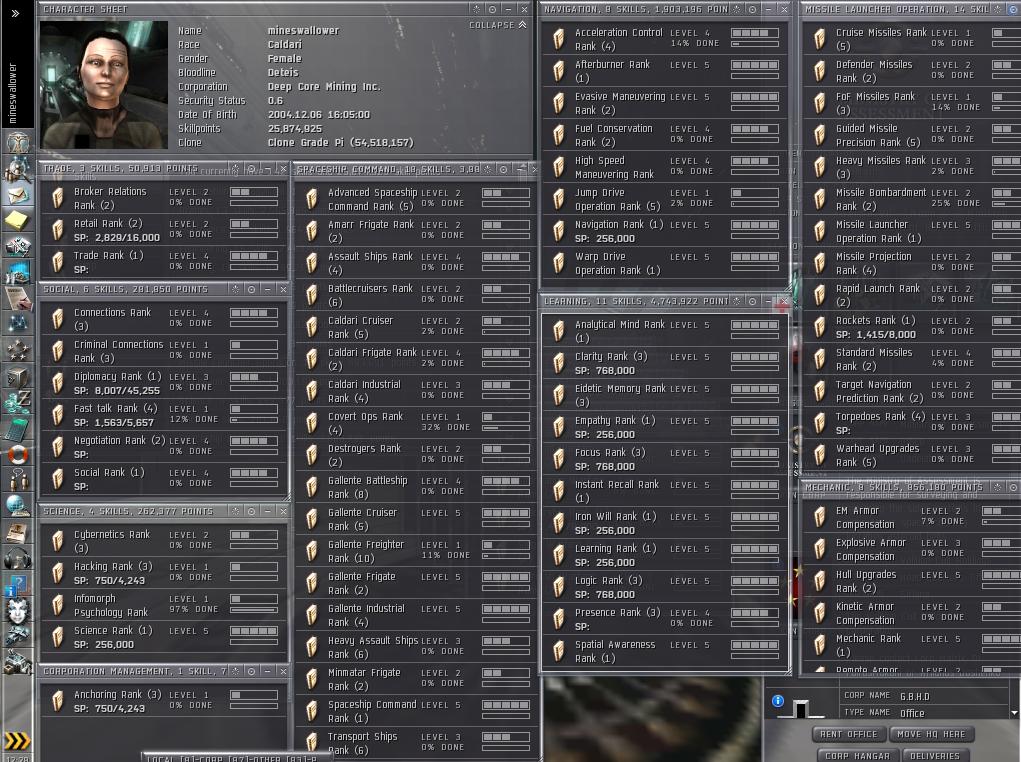Select the Caldari Cruiser skill row
Image resolution: width=1021 pixels, height=762 pixels.
point(415,327)
